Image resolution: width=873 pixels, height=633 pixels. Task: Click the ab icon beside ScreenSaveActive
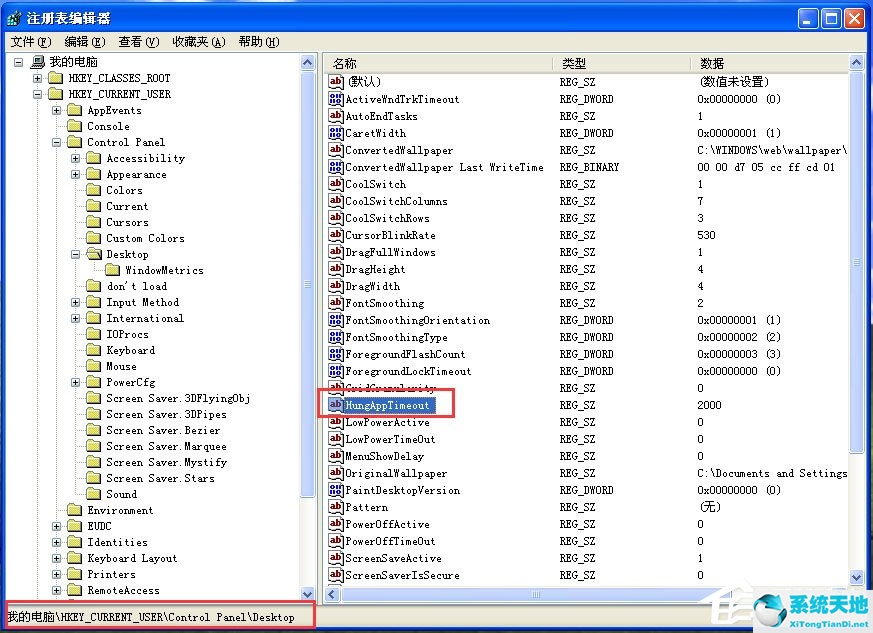(338, 558)
